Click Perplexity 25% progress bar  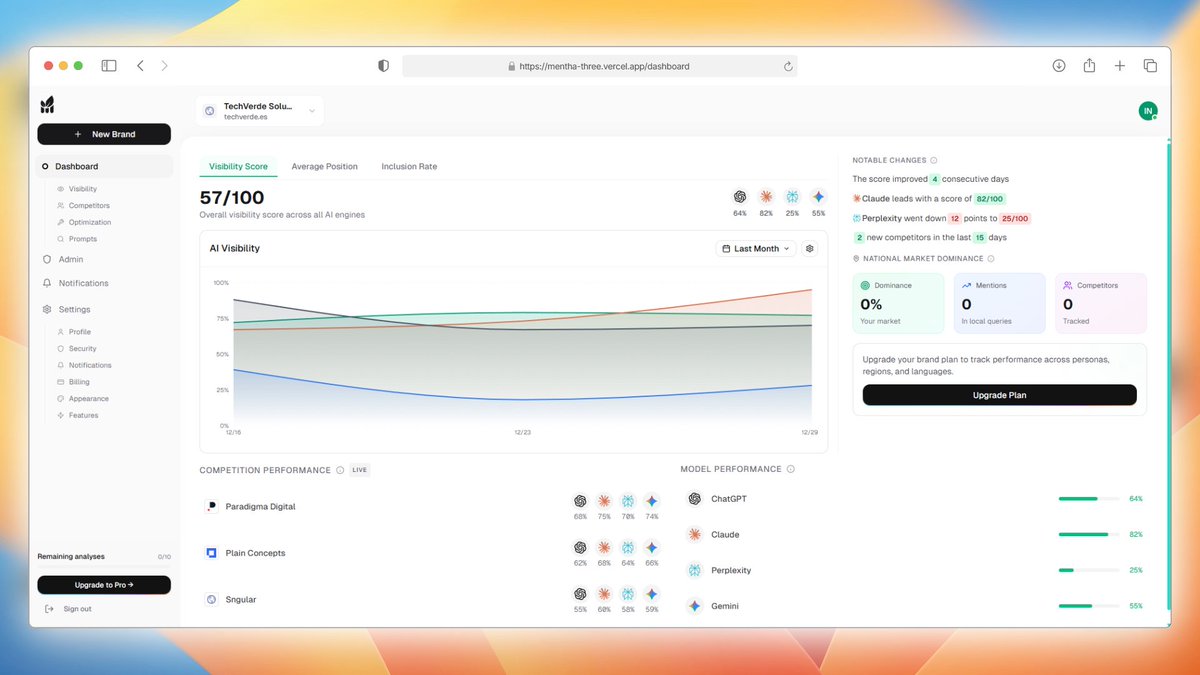1089,570
